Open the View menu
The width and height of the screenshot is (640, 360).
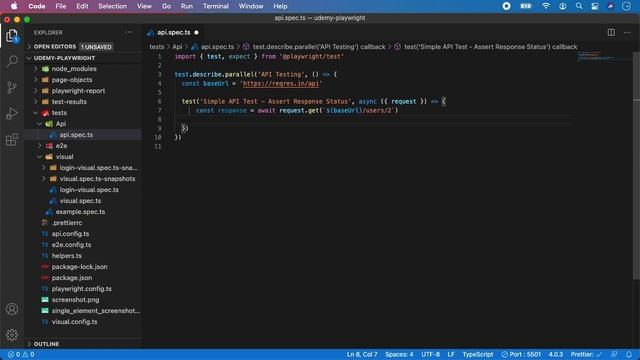point(144,6)
